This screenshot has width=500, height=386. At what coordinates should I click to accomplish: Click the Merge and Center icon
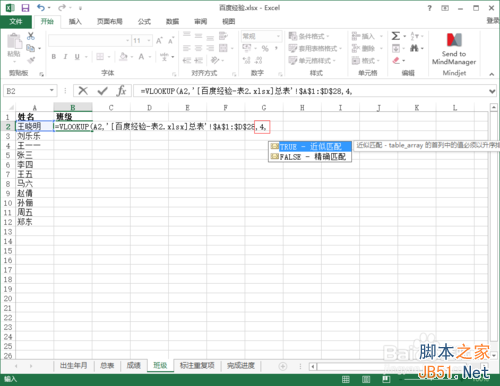click(x=223, y=48)
